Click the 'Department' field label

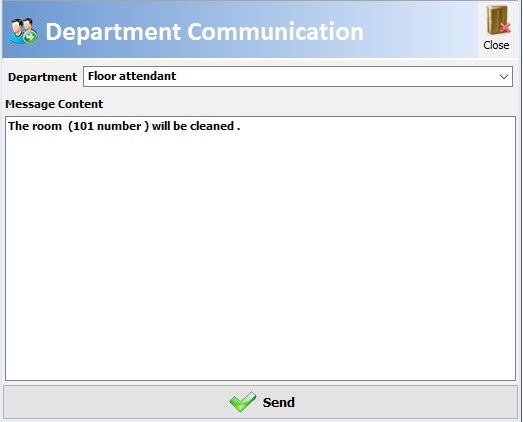coord(42,77)
